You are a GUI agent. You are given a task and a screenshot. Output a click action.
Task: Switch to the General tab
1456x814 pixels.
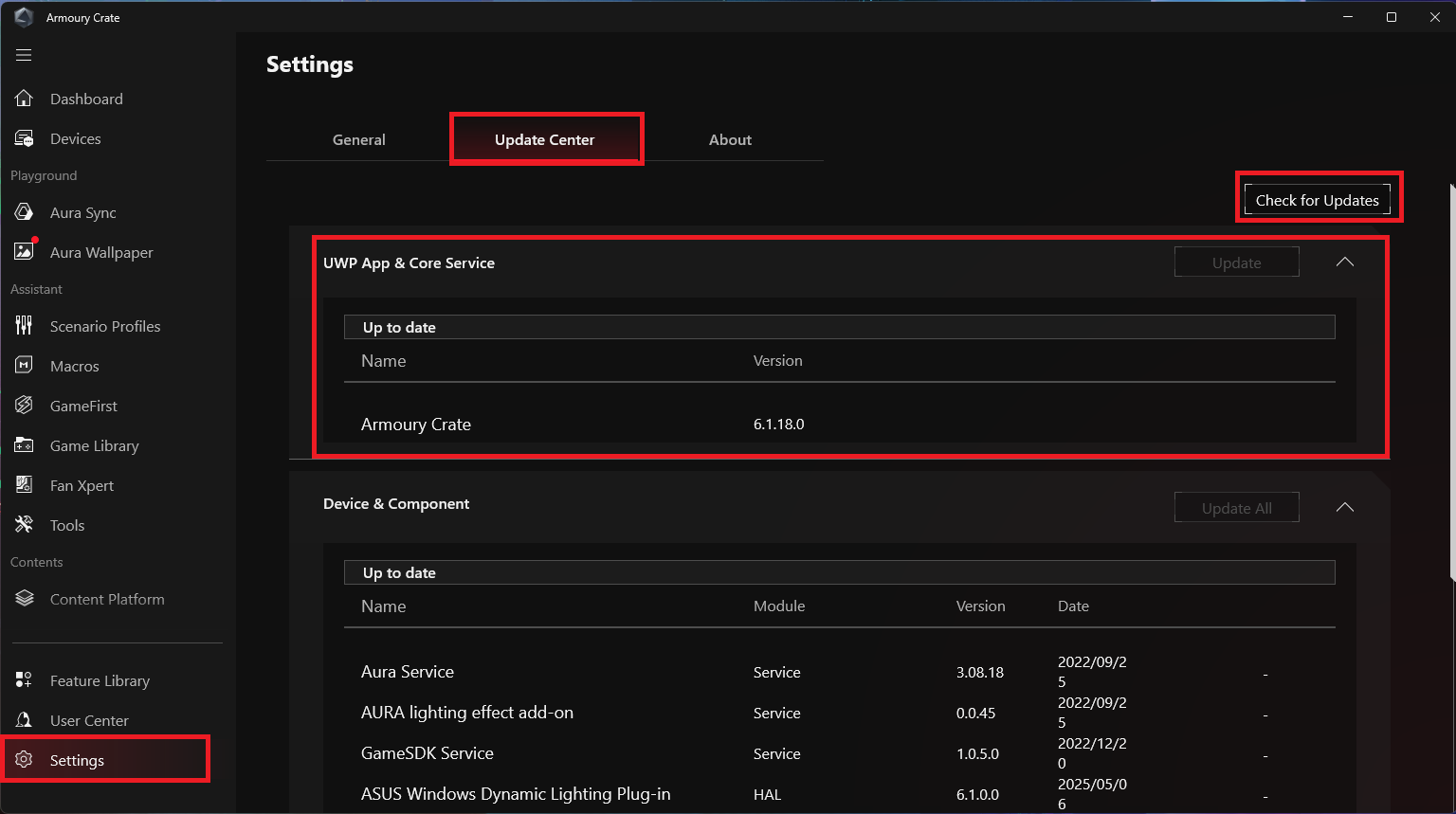coord(359,139)
